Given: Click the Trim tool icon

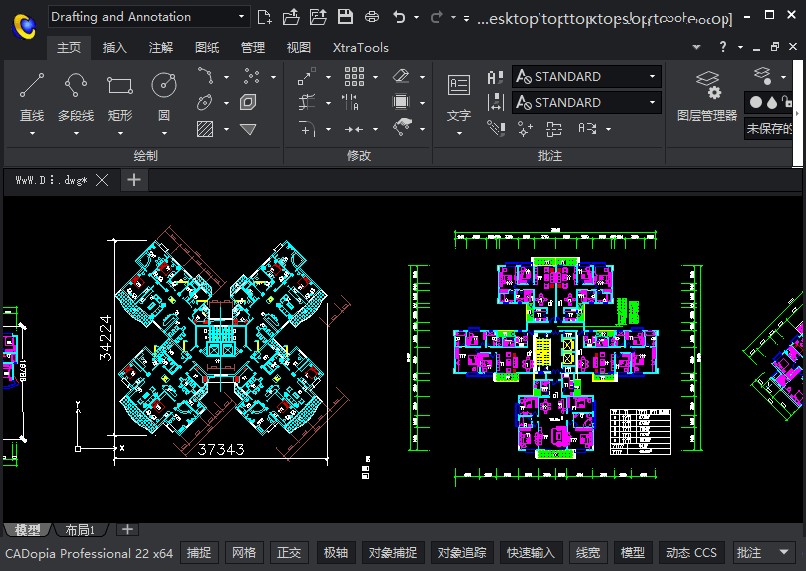Looking at the screenshot, I should point(307,102).
